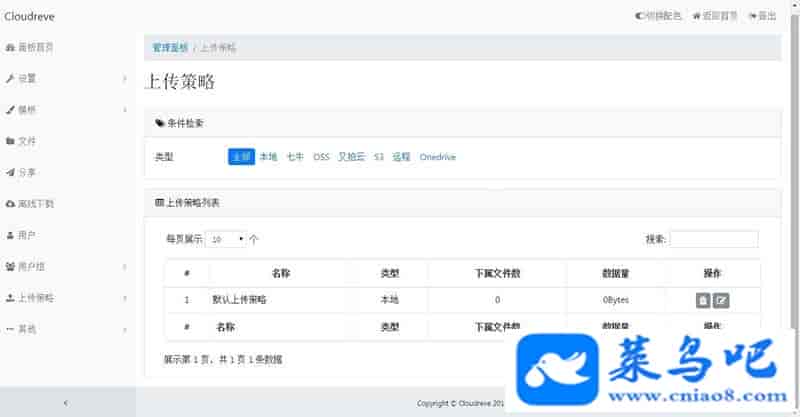Click the 搜索 search input field

coord(713,239)
